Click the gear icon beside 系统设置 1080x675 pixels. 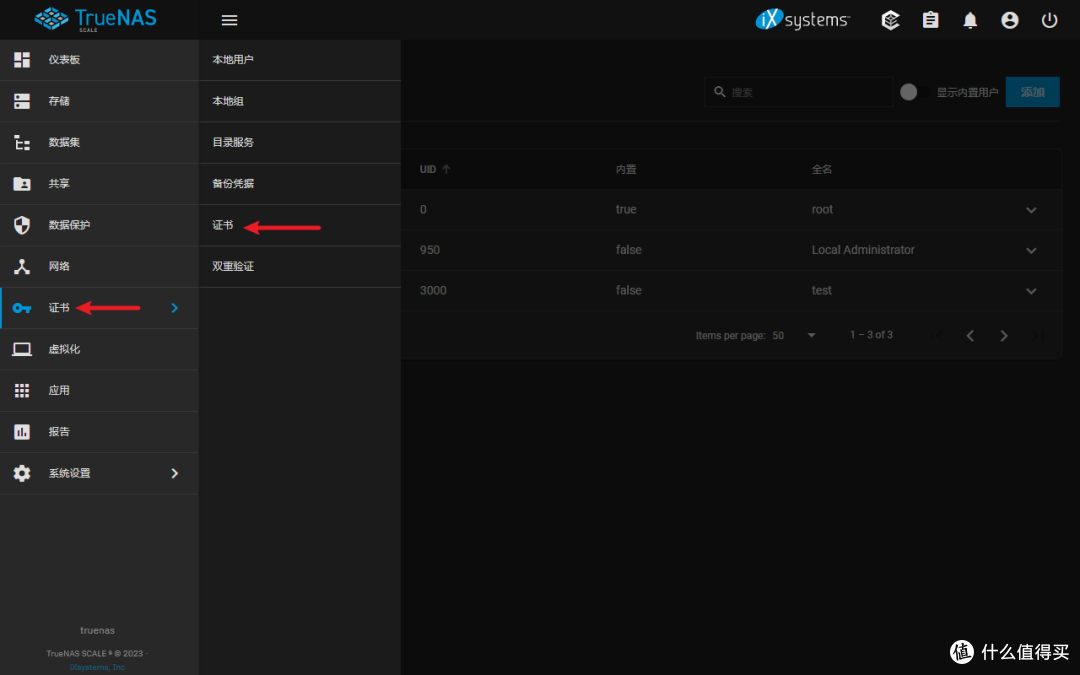22,473
